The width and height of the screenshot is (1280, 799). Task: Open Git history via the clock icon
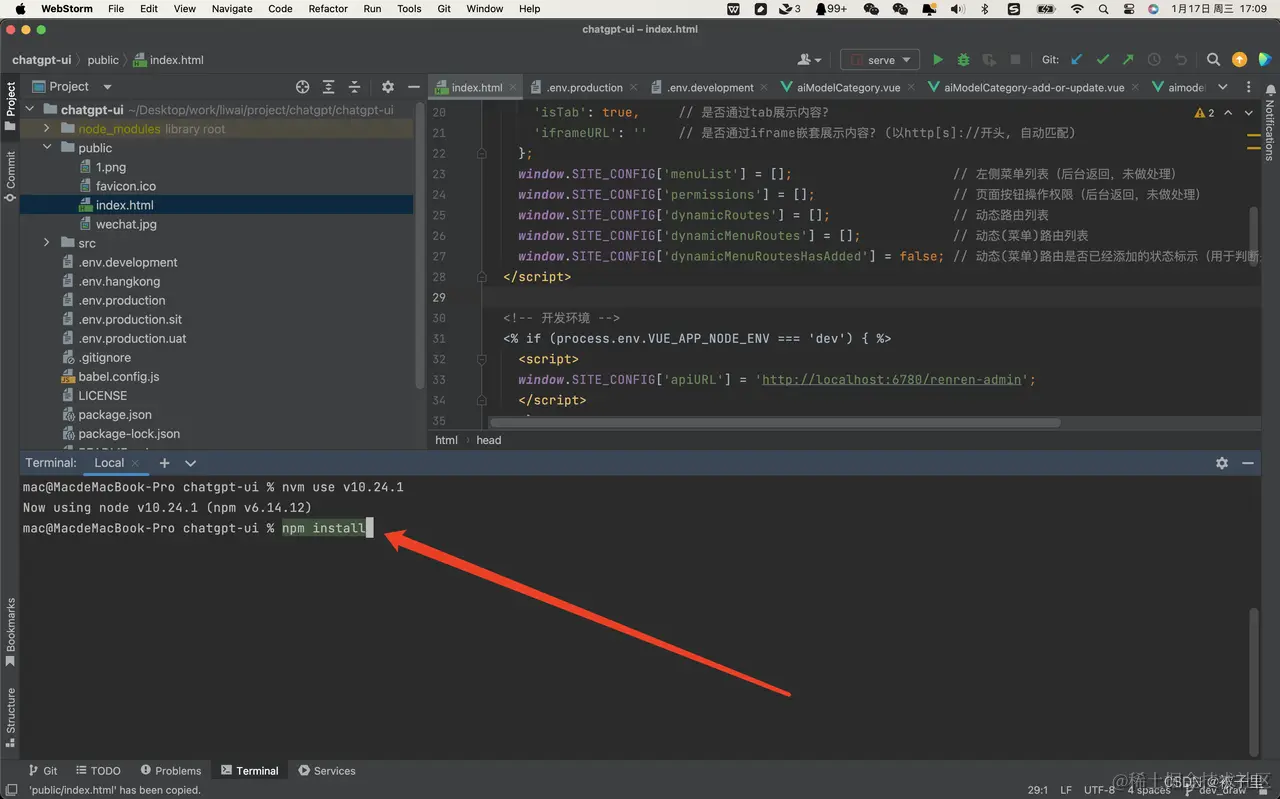tap(1154, 60)
